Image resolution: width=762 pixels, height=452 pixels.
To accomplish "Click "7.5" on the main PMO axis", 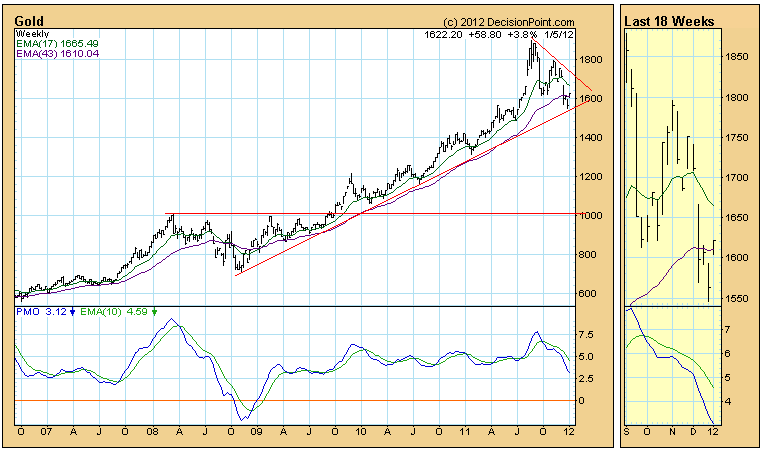I will click(586, 335).
